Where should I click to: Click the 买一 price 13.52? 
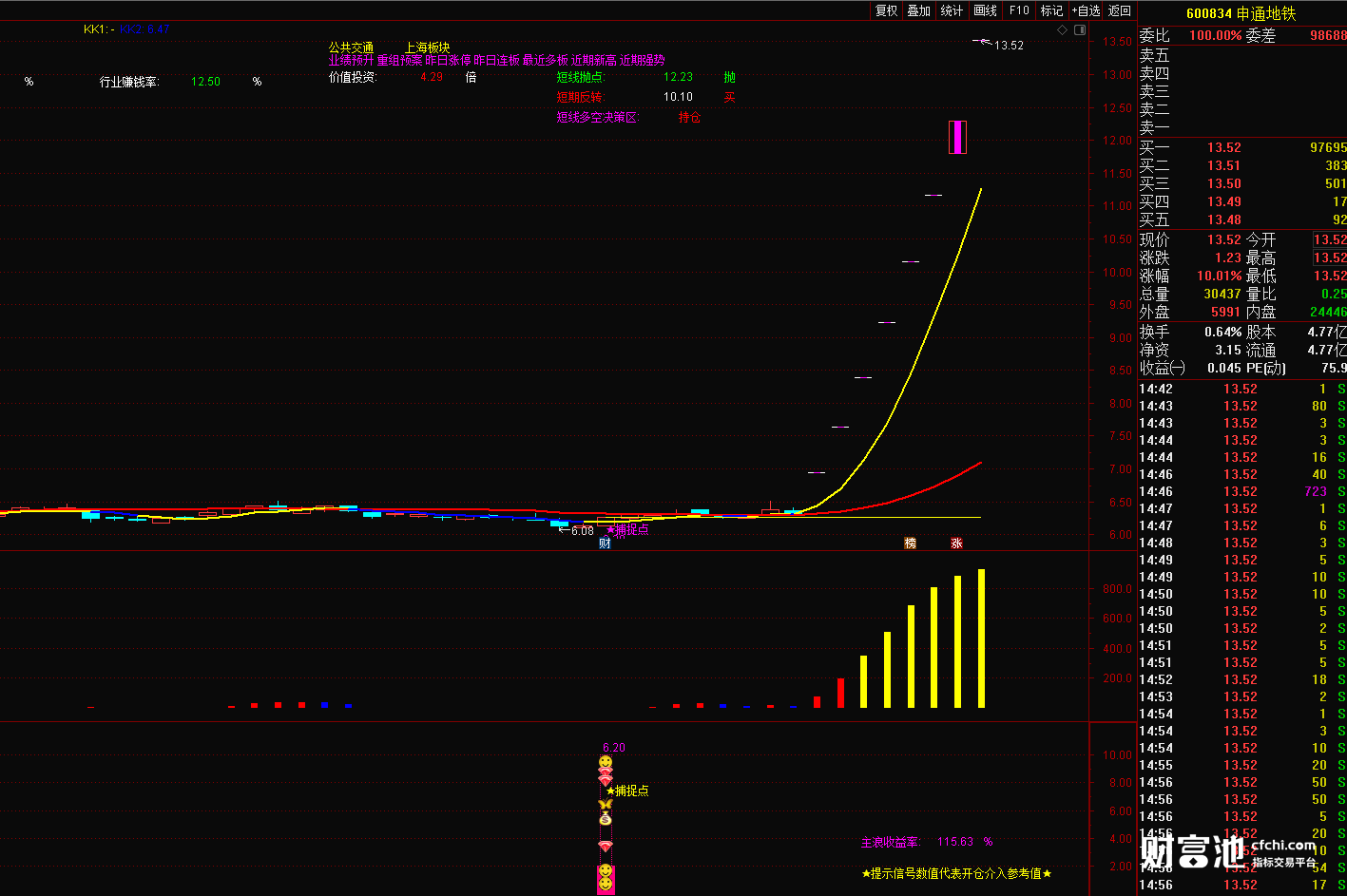1224,147
